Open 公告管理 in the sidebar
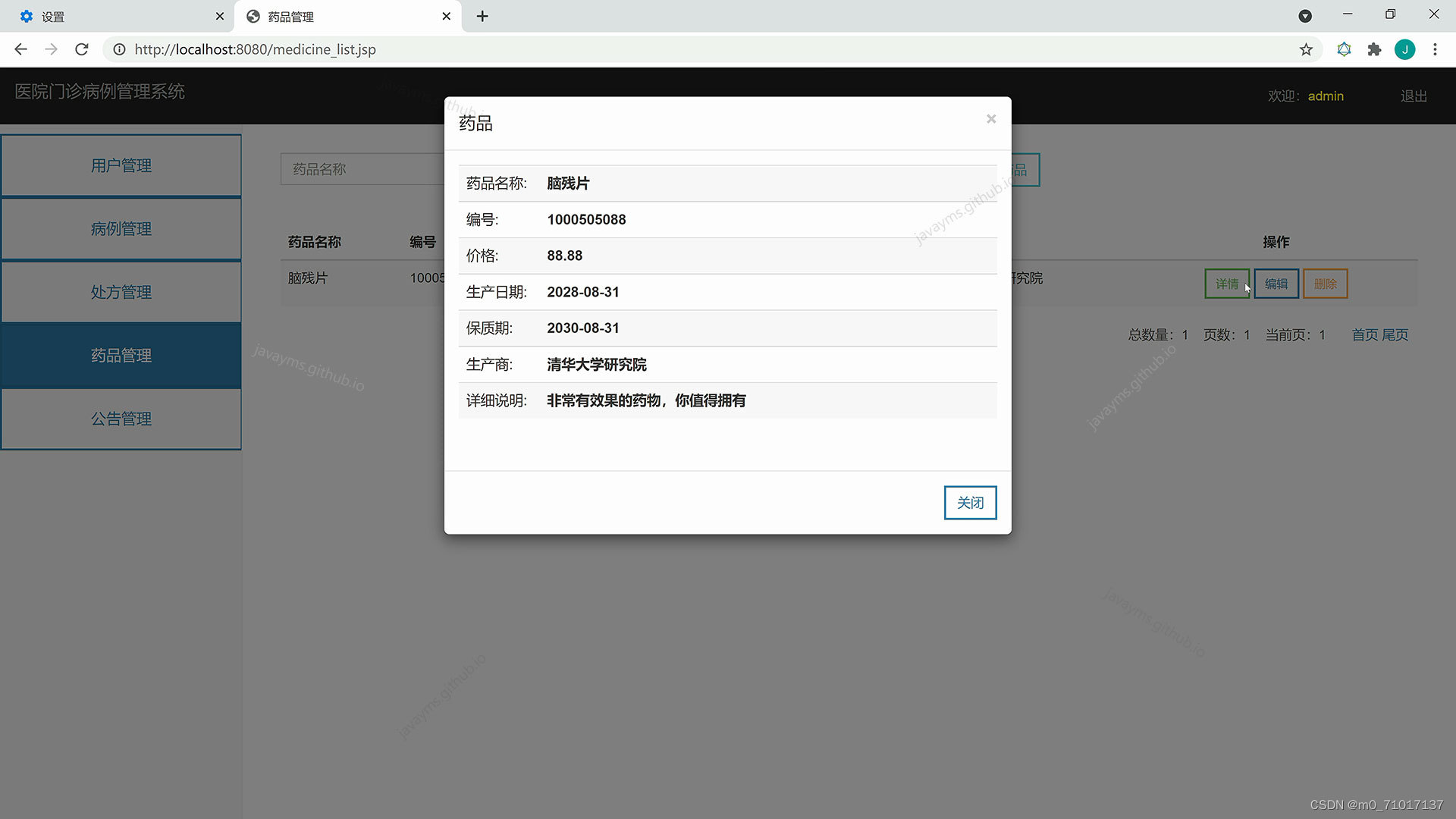The width and height of the screenshot is (1456, 819). (x=121, y=419)
